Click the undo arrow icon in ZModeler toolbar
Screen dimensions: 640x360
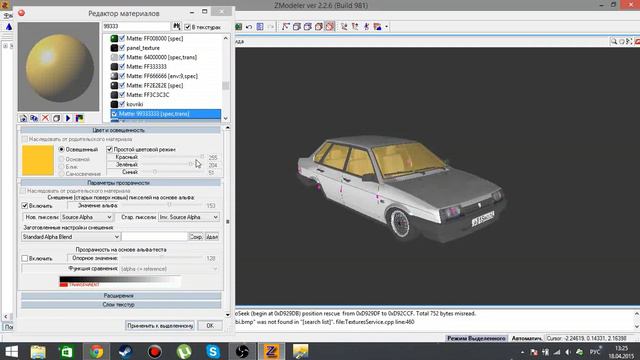coord(249,27)
